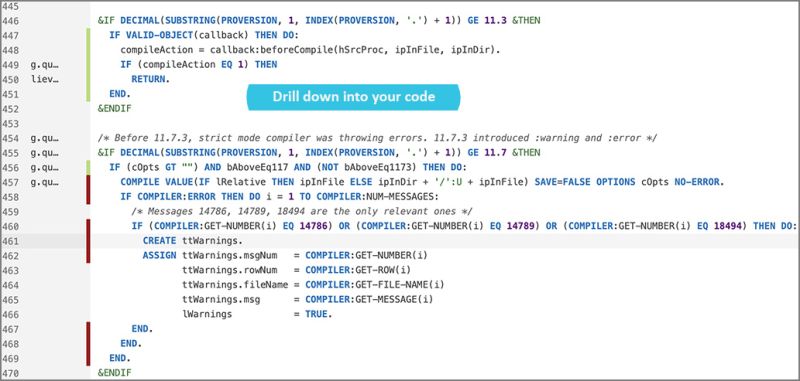Click 'CREATE ttWarnings.' code text
This screenshot has height=381, width=800.
click(x=193, y=241)
